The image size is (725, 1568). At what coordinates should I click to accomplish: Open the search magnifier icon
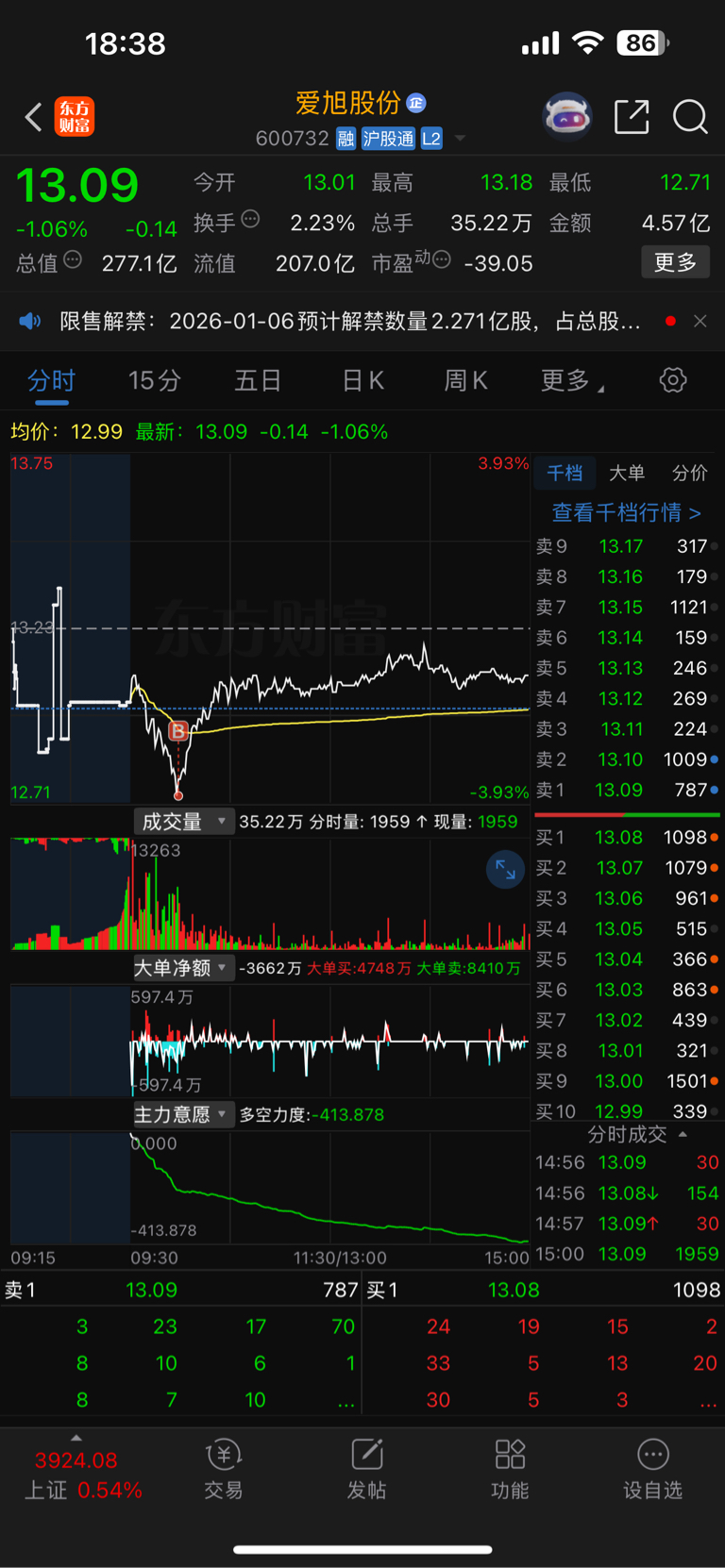tap(690, 117)
